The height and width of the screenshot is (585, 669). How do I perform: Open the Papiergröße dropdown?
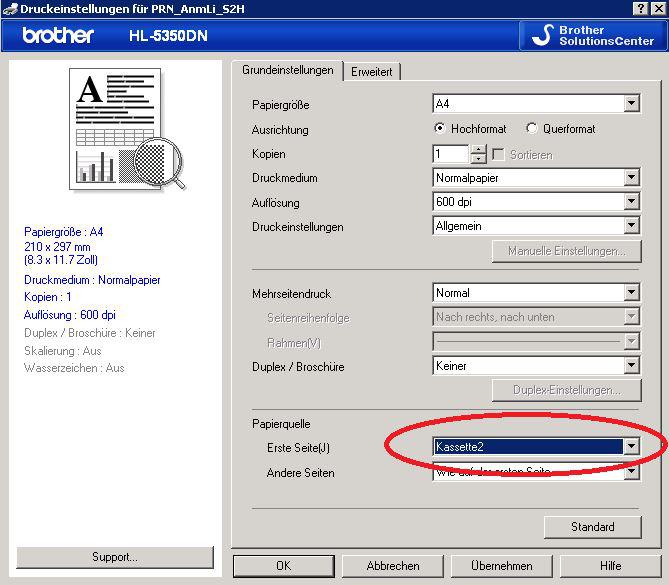click(536, 104)
